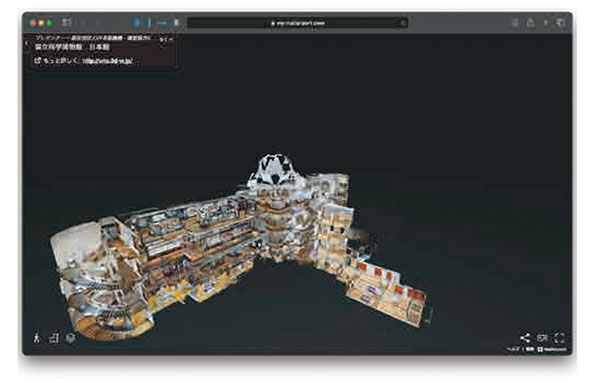Switch to walk-through inside view icon

pos(37,338)
